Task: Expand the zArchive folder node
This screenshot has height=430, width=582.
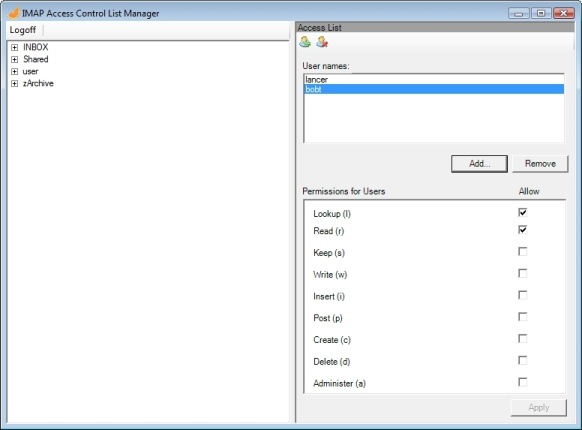Action: pos(14,84)
